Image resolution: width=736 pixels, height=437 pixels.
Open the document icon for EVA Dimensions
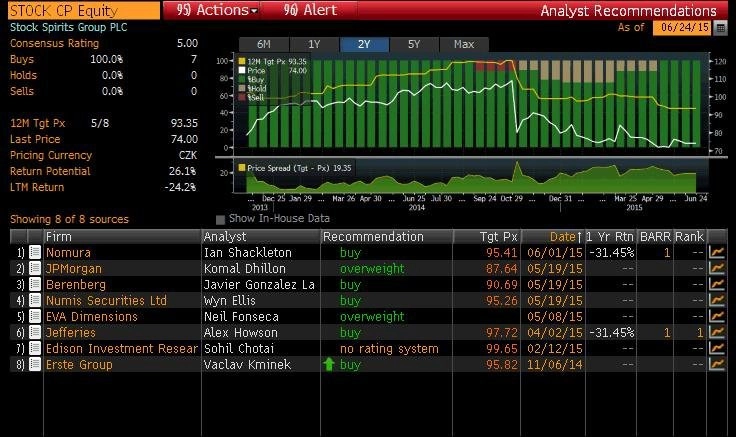(35, 316)
